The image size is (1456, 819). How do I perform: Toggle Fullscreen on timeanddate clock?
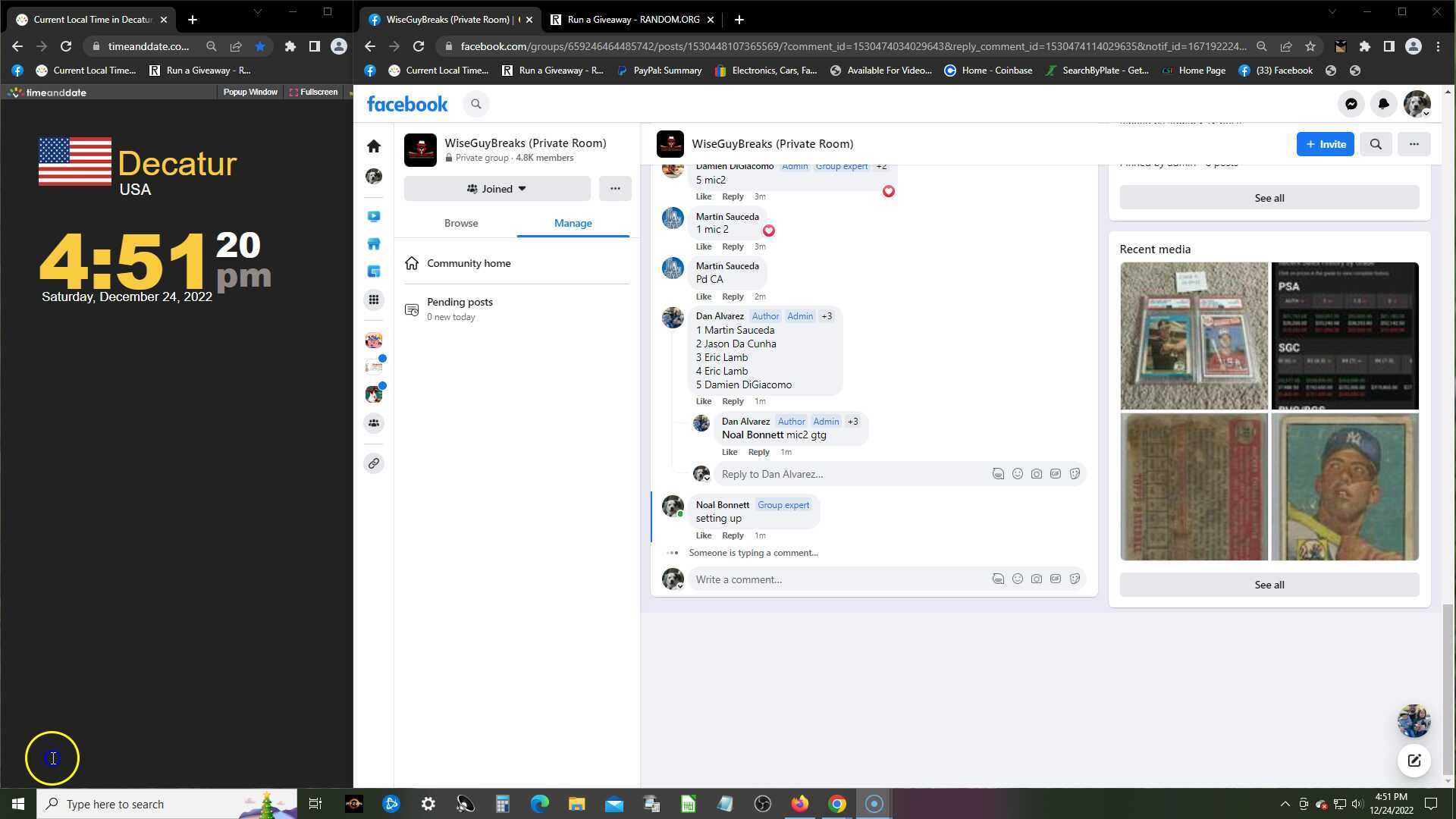(x=313, y=92)
